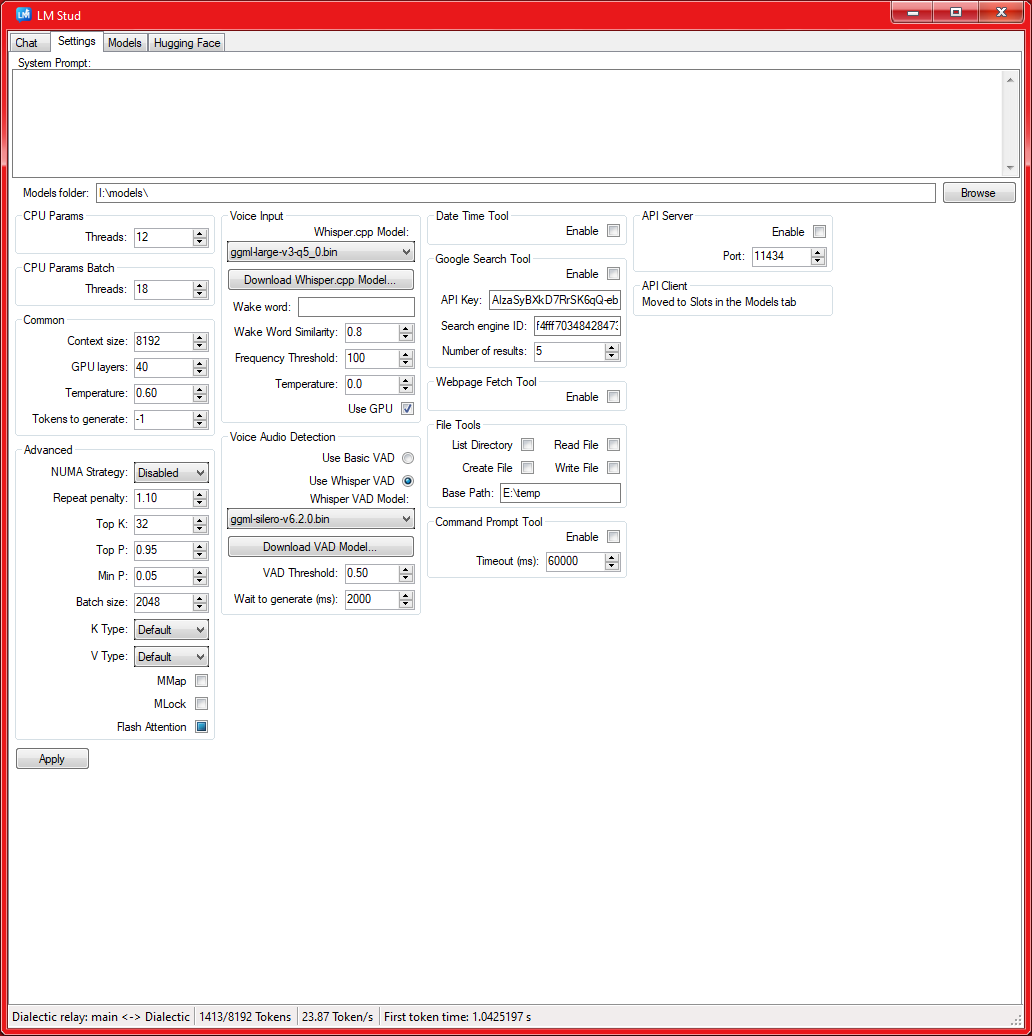Screen dimensions: 1032x1036
Task: Click the Browse button for models folder
Action: 978,193
